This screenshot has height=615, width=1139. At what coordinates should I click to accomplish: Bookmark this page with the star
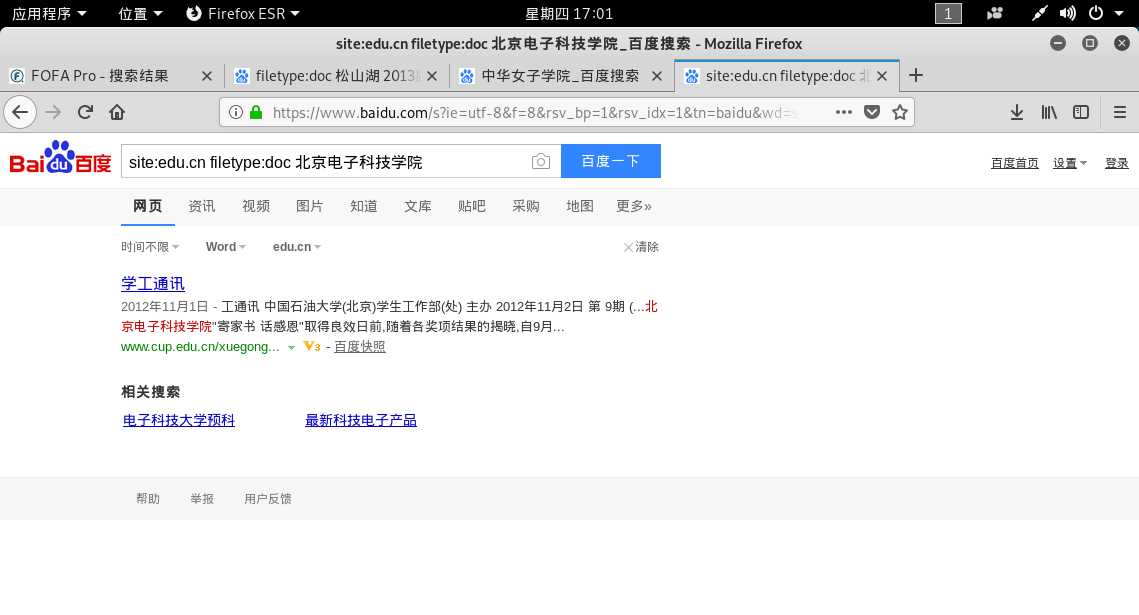[900, 113]
